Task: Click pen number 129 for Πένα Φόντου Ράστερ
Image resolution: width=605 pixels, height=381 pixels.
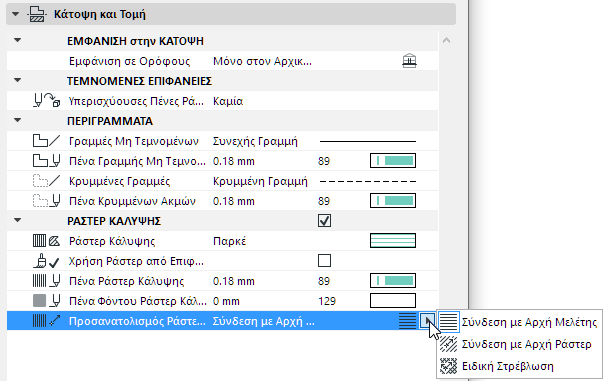Action: [327, 301]
